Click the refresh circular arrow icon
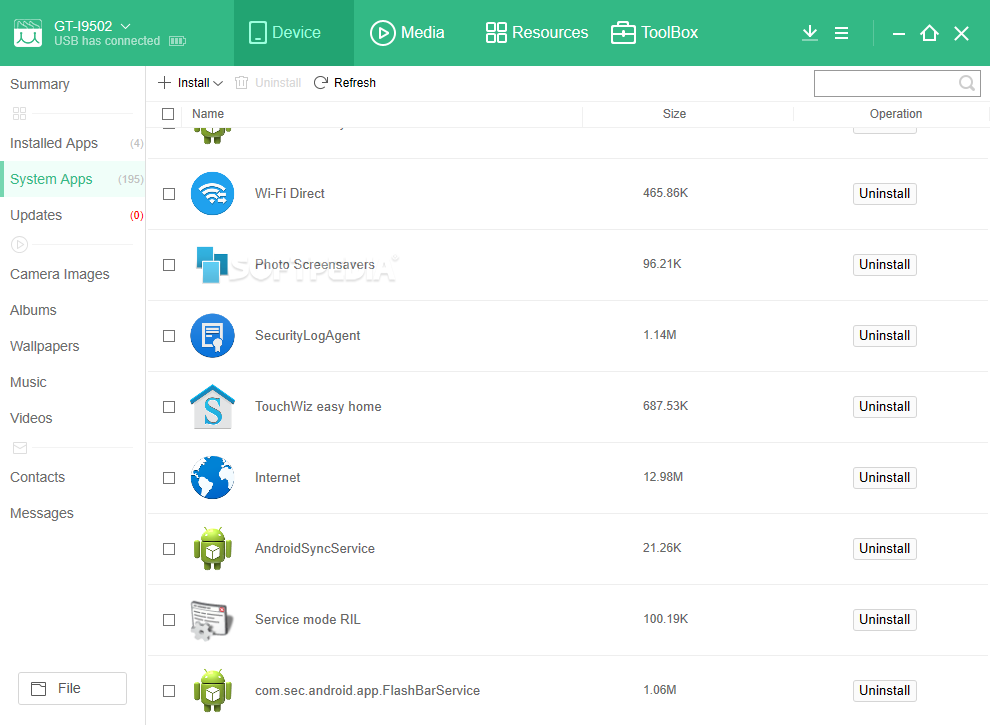 321,83
